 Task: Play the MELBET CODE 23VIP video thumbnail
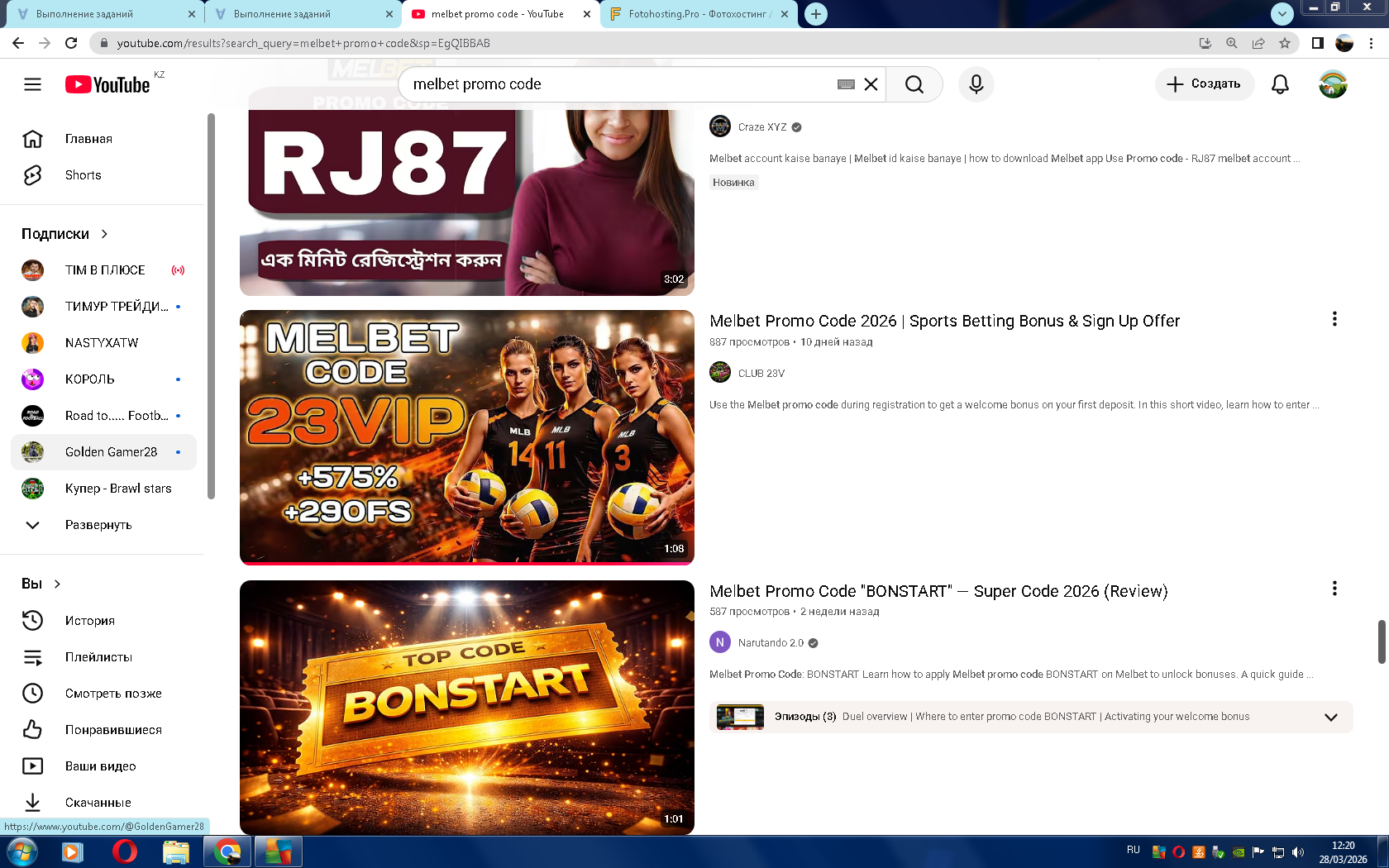click(467, 437)
